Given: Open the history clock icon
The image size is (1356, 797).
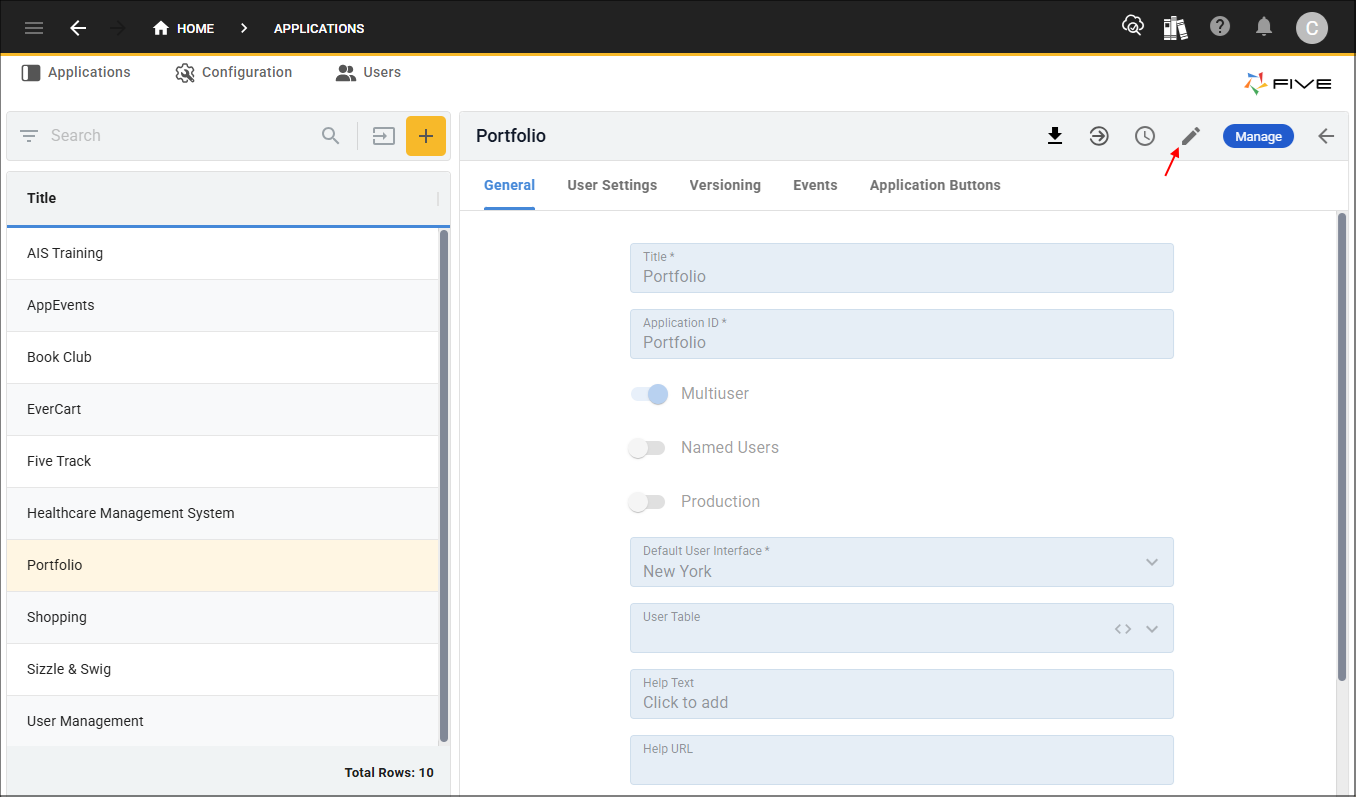Looking at the screenshot, I should [1145, 136].
